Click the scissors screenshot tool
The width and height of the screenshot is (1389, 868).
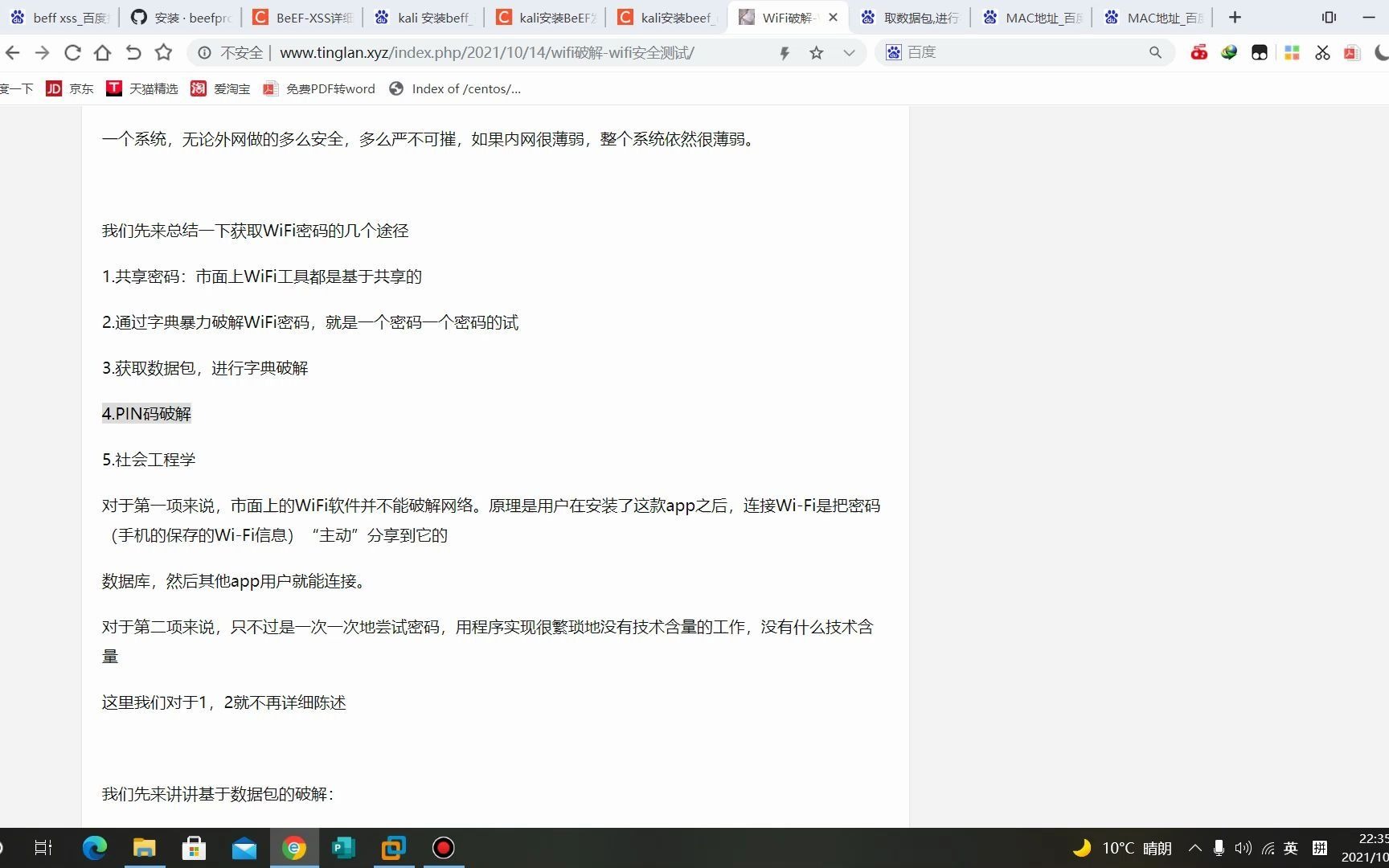(1322, 53)
